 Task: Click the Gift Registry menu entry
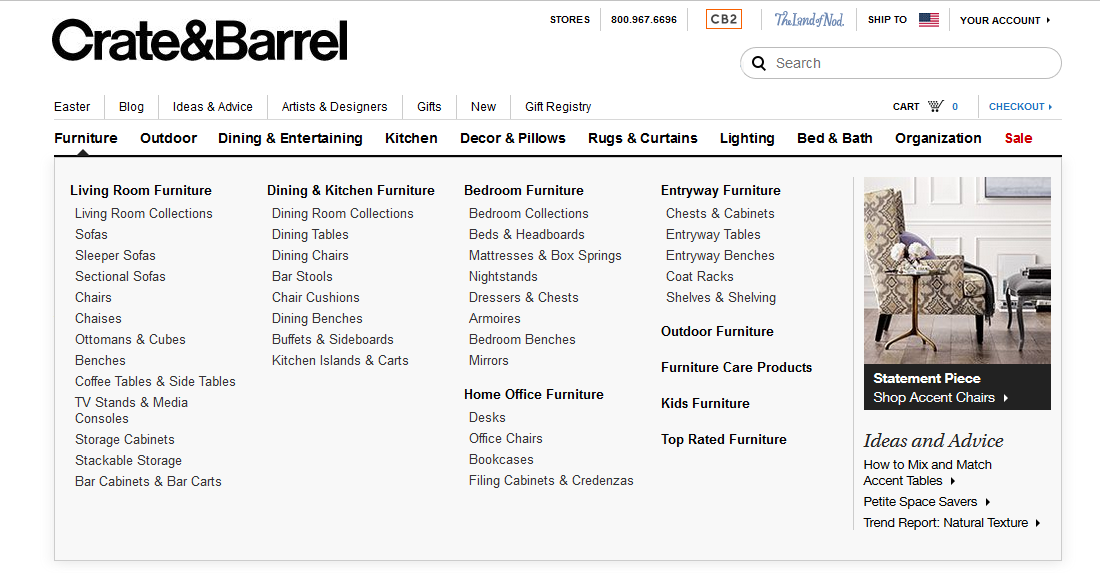click(x=557, y=106)
